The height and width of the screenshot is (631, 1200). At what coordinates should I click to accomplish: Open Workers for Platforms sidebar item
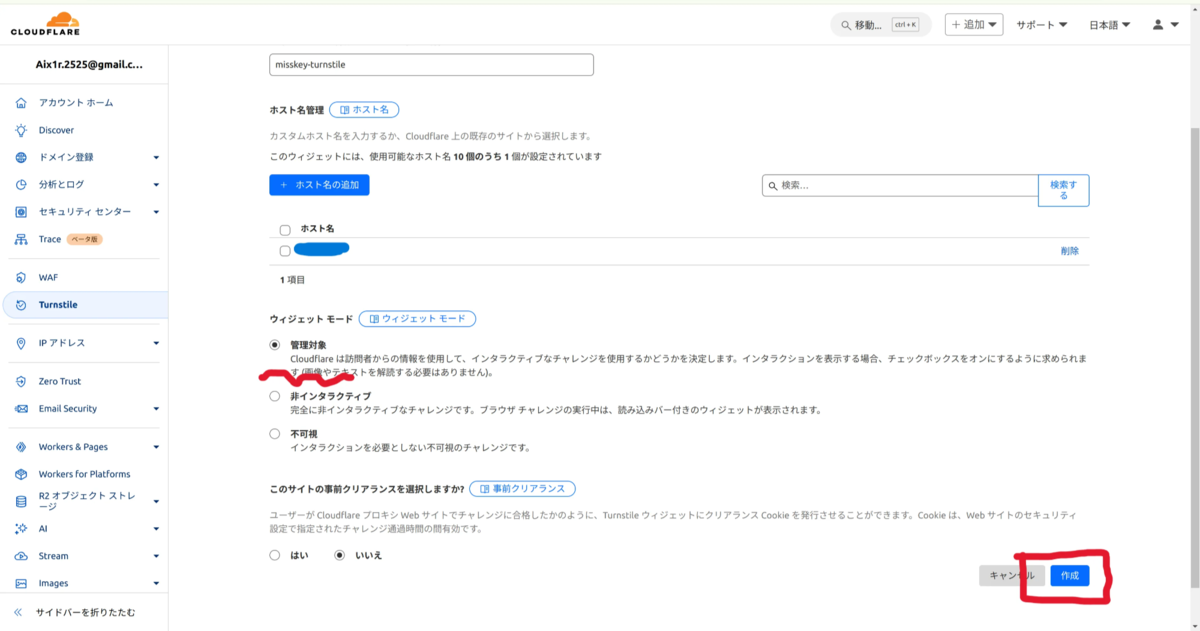84,474
